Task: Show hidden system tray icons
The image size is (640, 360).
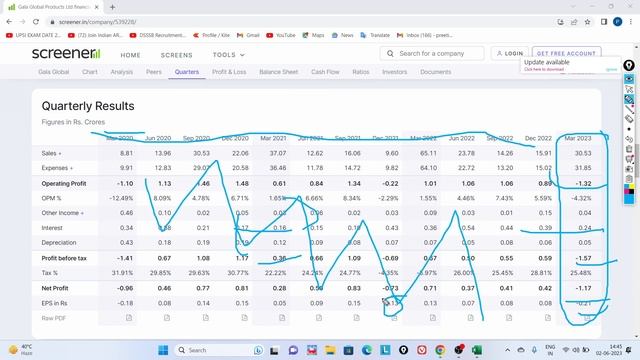Action: pos(507,350)
